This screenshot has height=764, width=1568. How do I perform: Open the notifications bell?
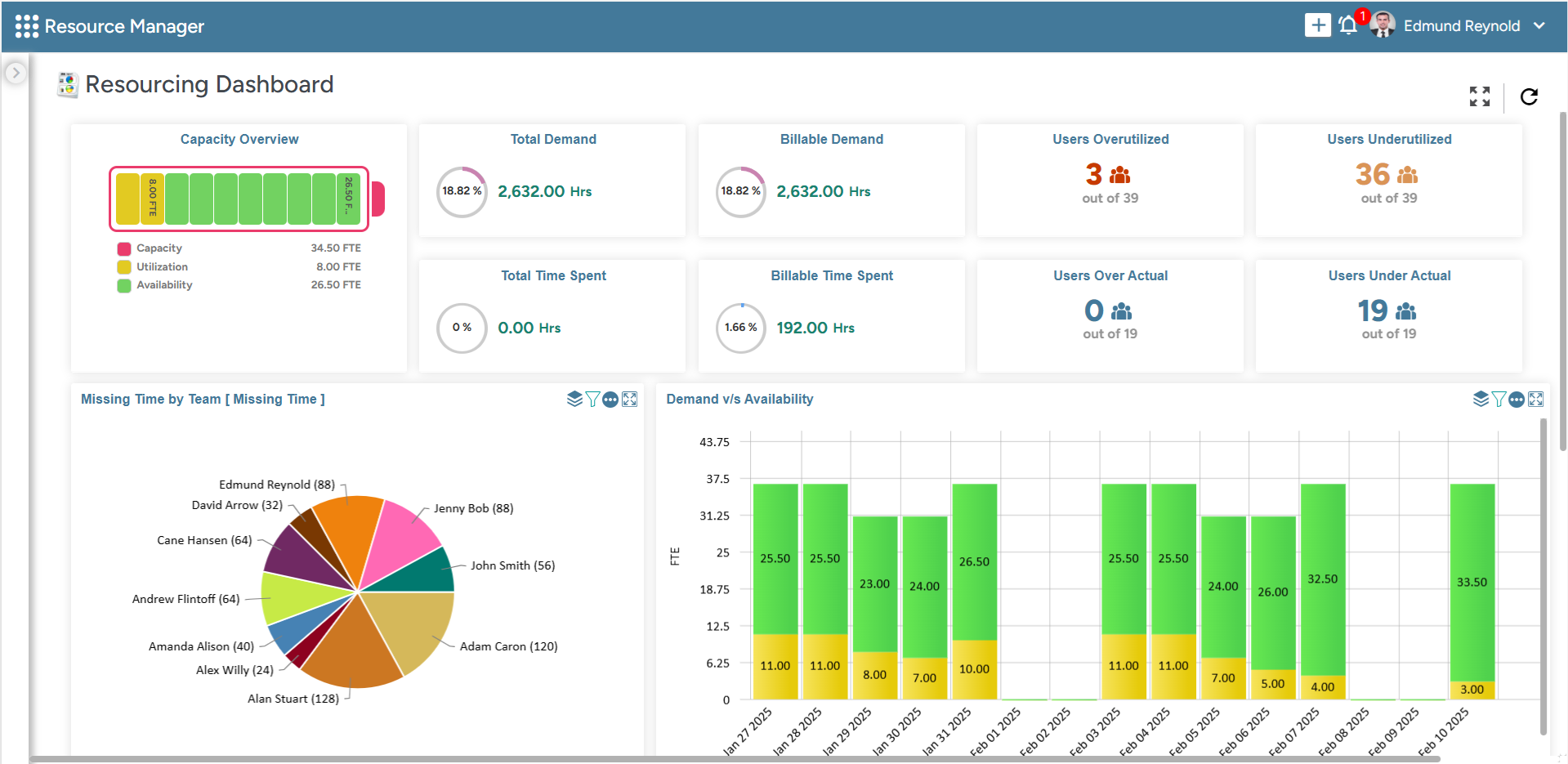tap(1347, 25)
